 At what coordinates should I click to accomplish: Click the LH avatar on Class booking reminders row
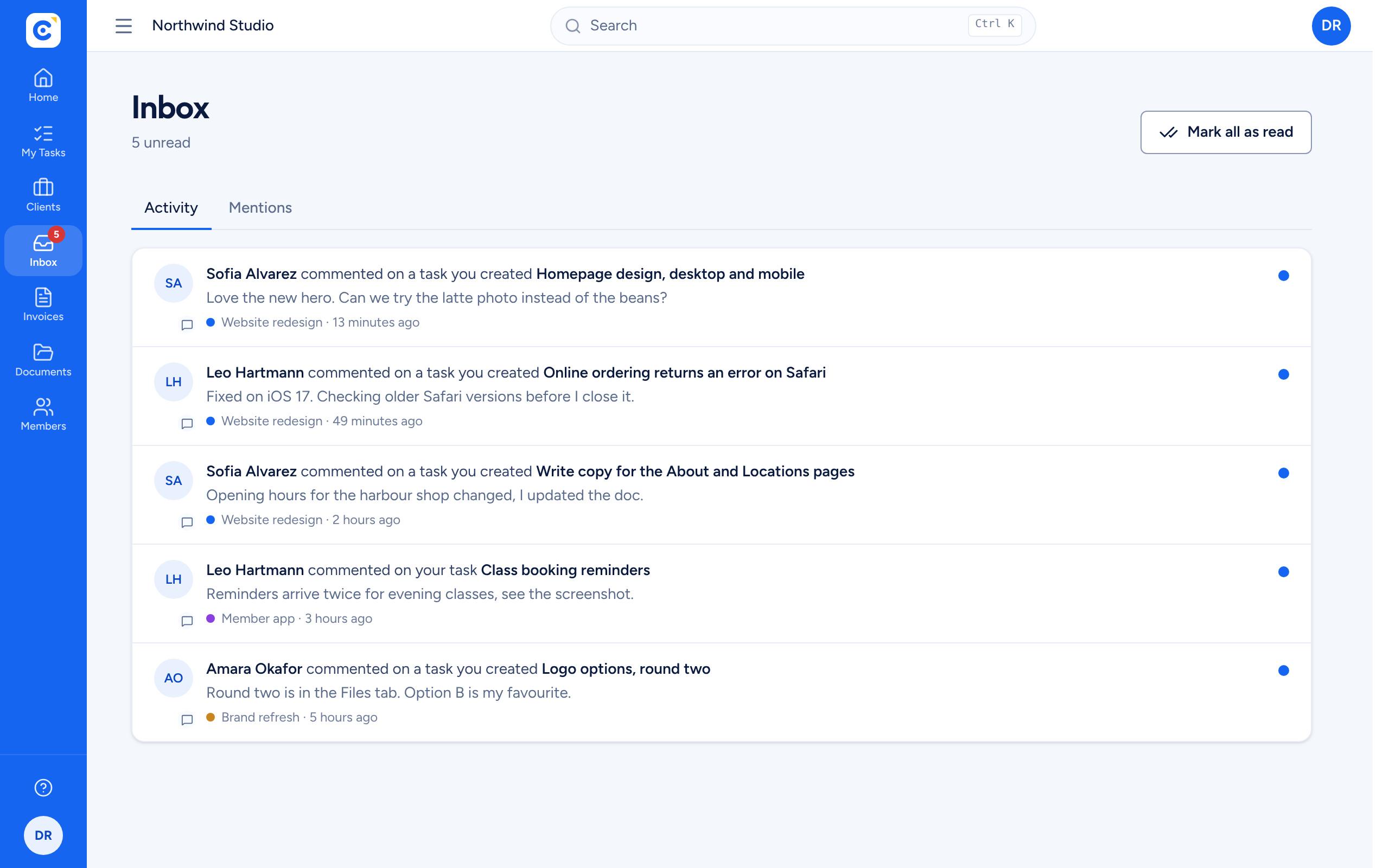click(173, 579)
